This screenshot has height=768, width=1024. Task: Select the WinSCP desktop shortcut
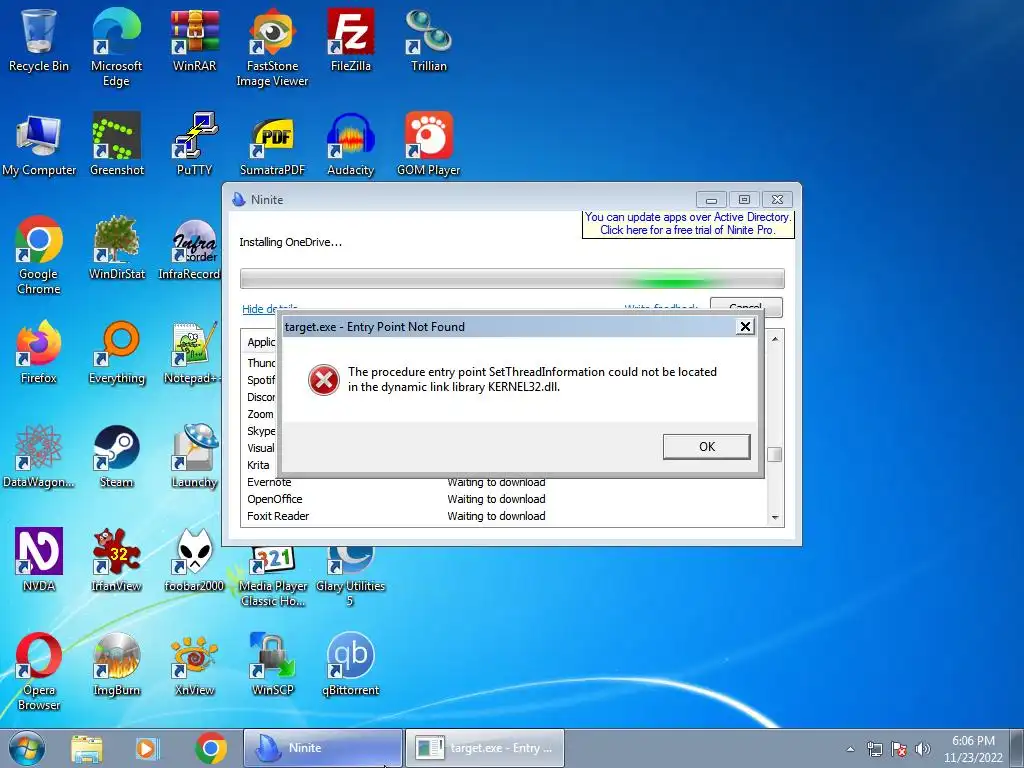point(272,665)
